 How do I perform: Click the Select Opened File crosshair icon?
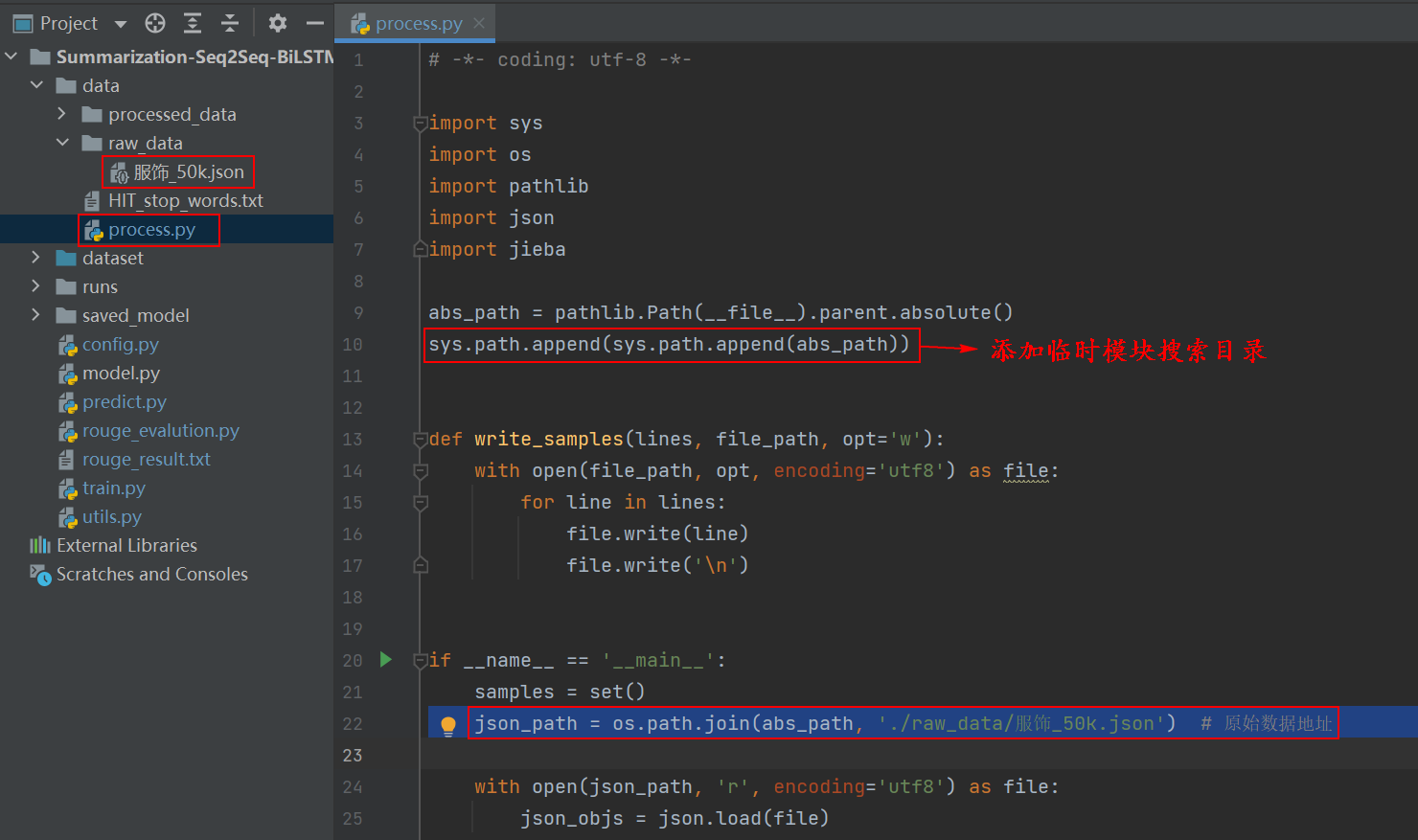[154, 23]
